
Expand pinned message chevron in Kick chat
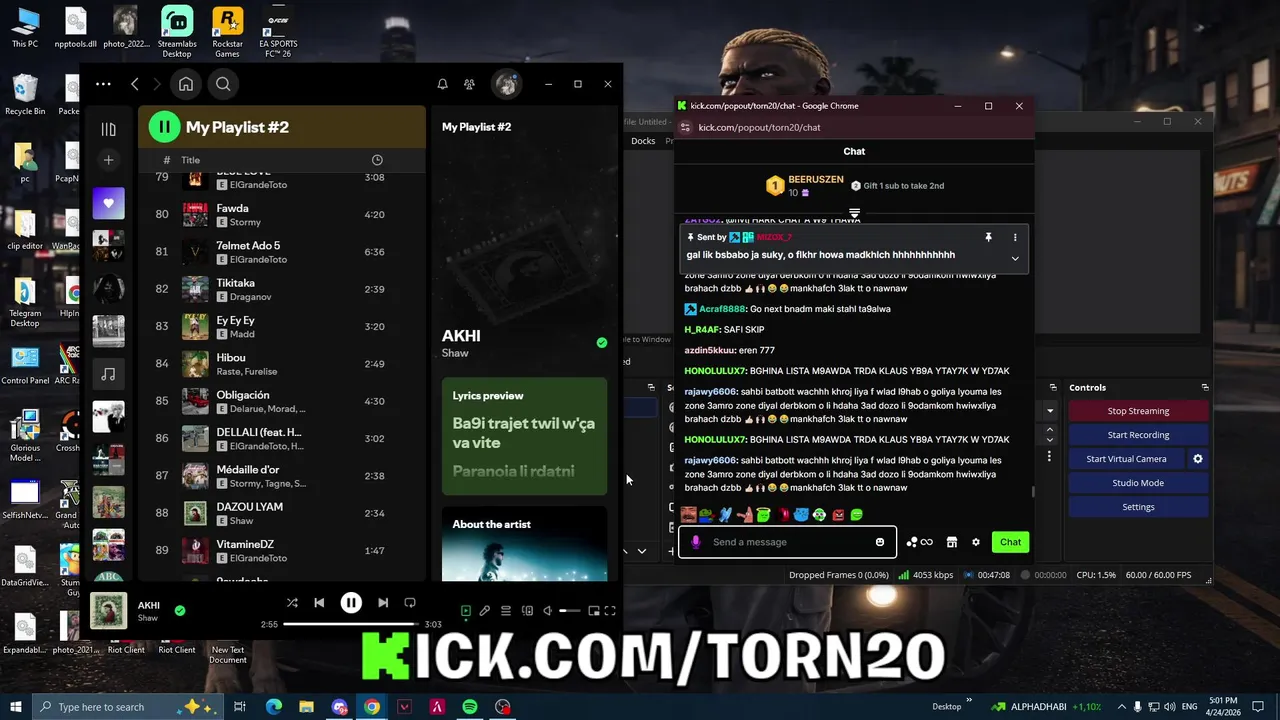pos(1015,258)
